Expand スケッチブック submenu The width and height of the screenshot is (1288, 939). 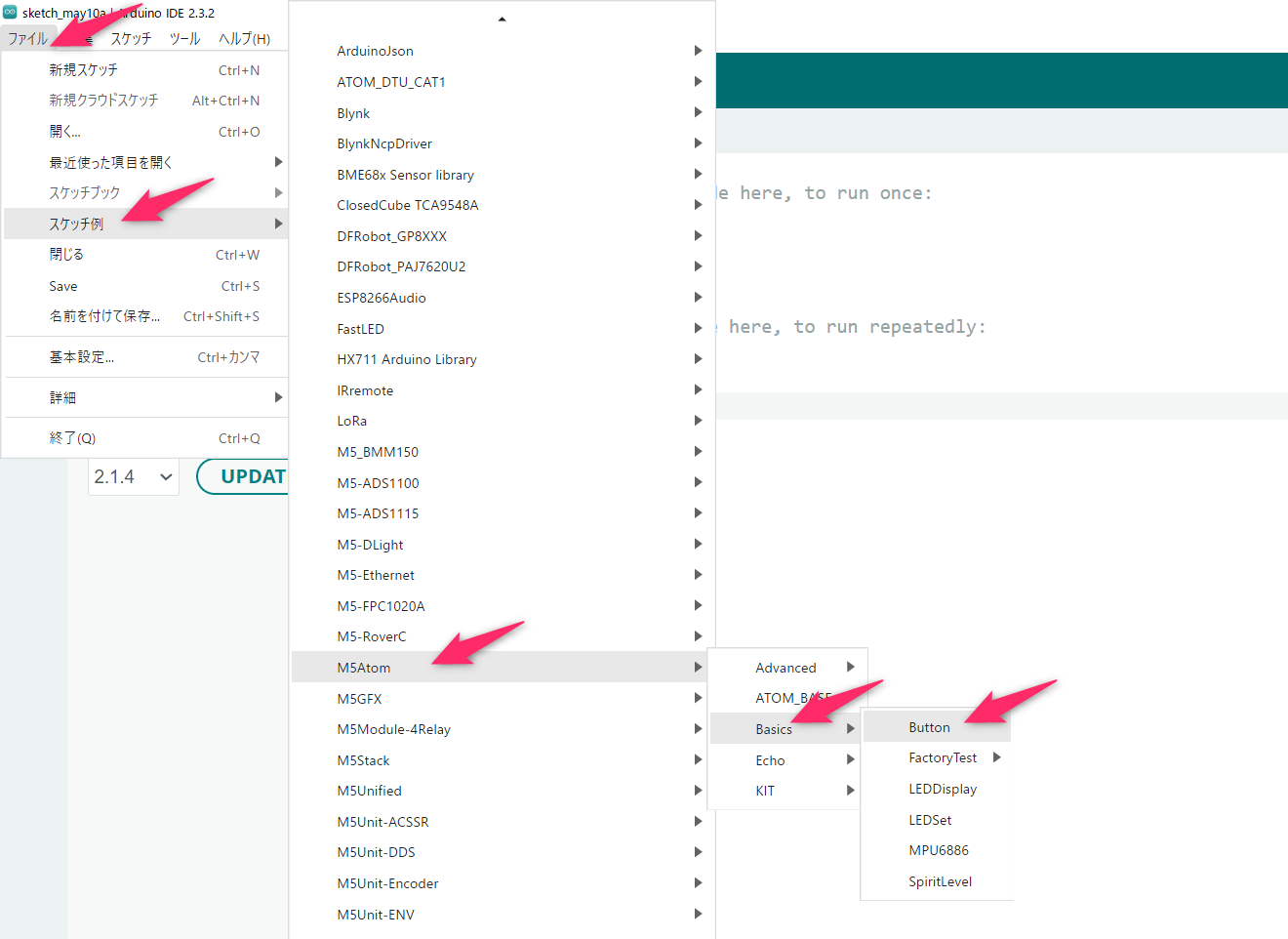pyautogui.click(x=146, y=193)
